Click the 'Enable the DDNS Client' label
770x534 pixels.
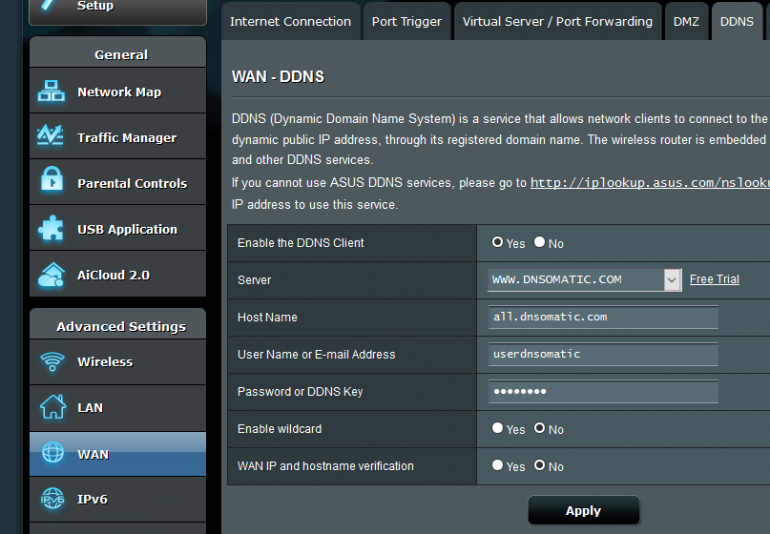pyautogui.click(x=301, y=243)
